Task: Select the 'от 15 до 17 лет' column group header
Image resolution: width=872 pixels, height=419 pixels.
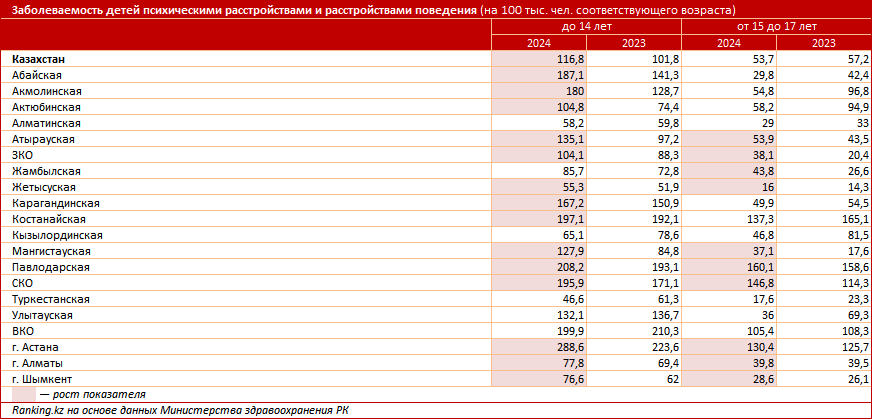Action: 776,26
